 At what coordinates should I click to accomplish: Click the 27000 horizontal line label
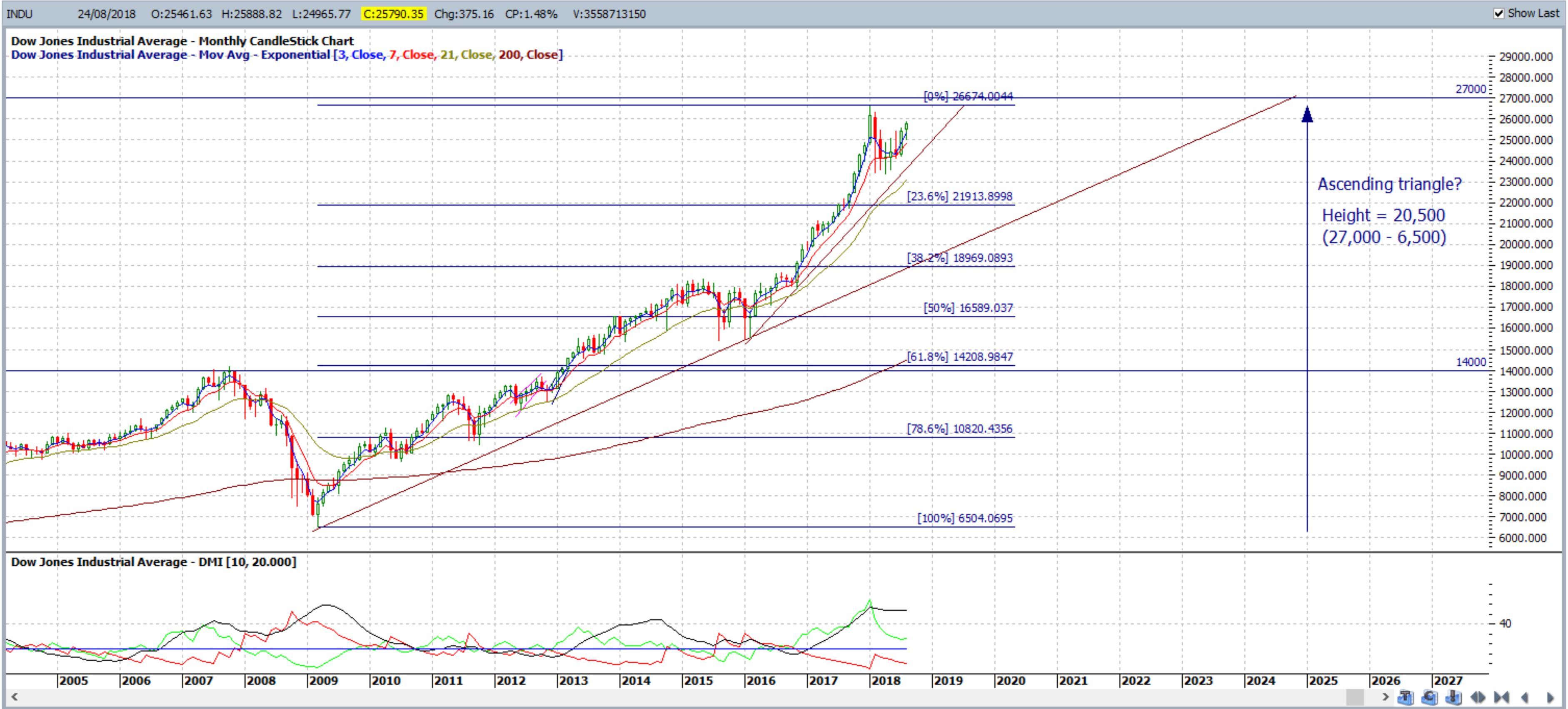point(1471,89)
